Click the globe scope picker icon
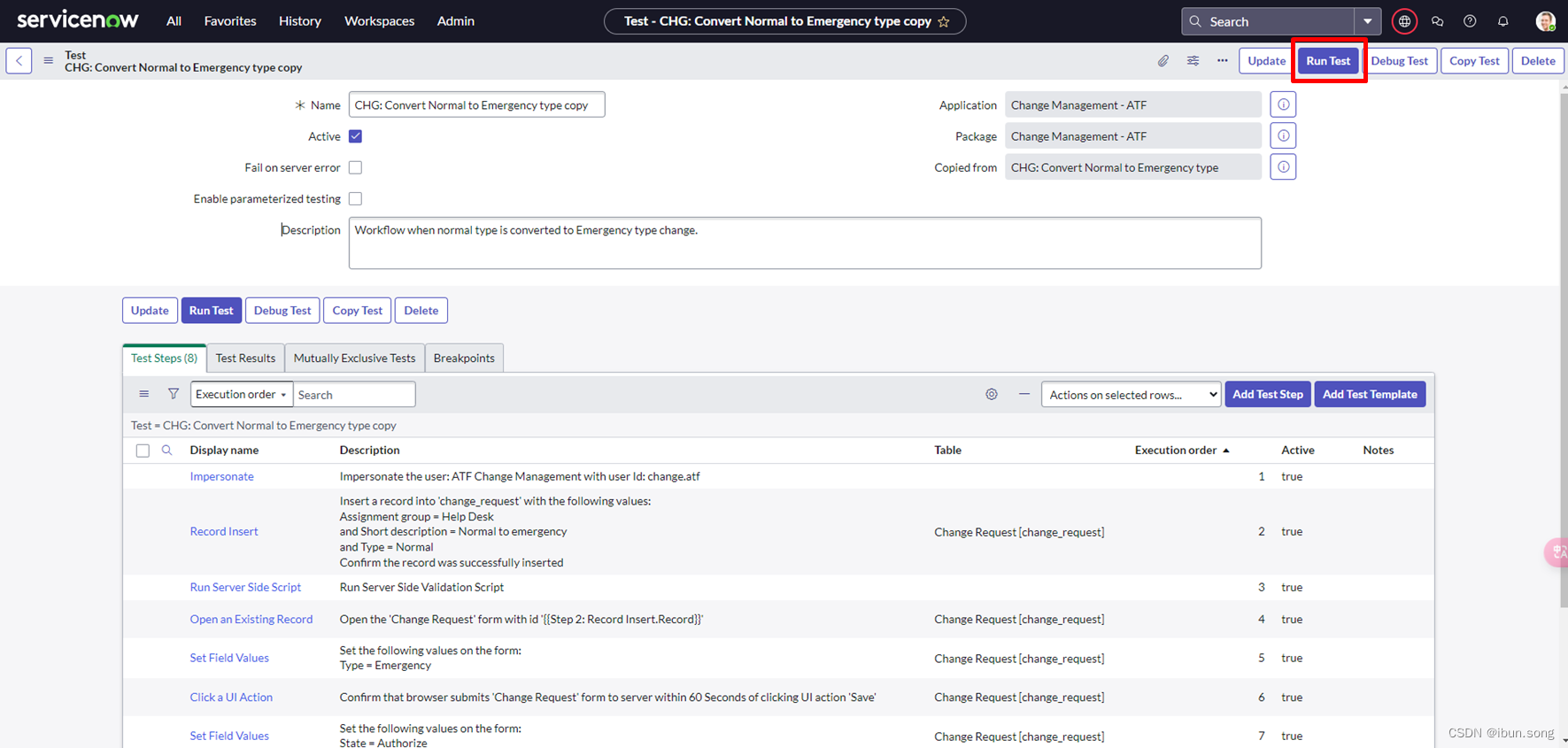 point(1404,21)
